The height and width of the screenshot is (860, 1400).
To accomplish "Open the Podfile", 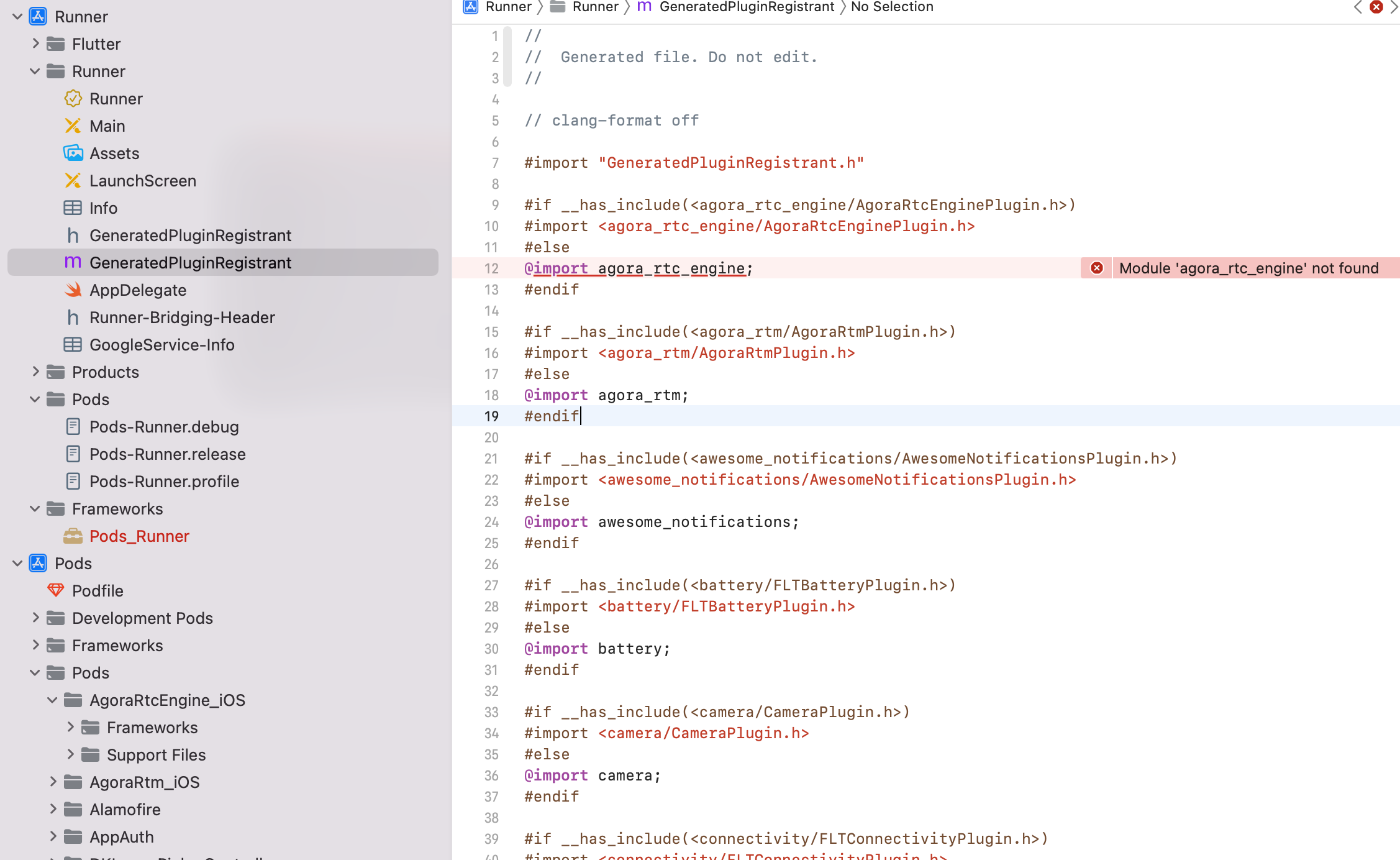I will pos(98,590).
